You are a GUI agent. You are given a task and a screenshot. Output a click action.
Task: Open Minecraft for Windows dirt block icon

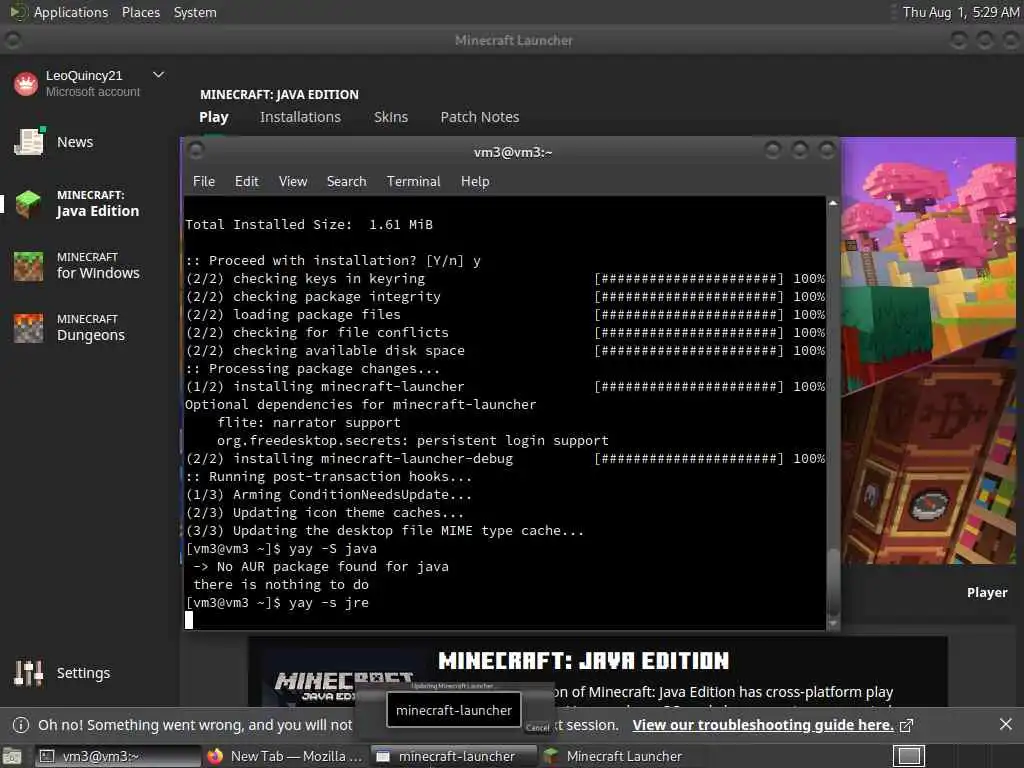[28, 266]
